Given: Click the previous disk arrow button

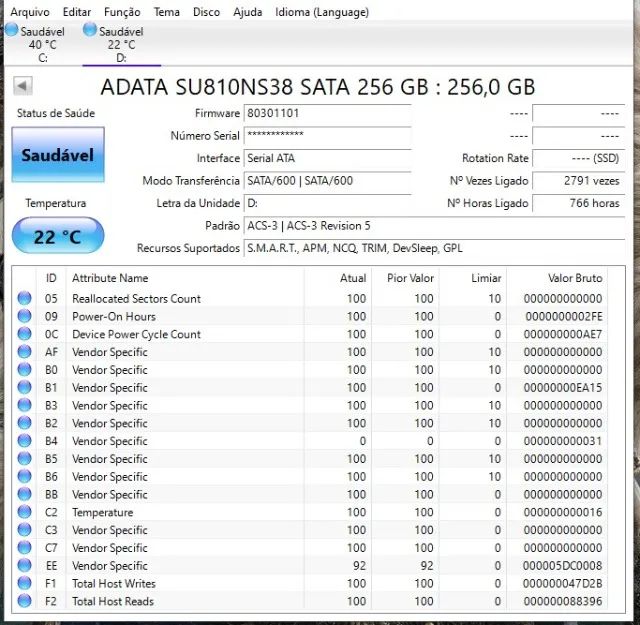Looking at the screenshot, I should (22, 86).
